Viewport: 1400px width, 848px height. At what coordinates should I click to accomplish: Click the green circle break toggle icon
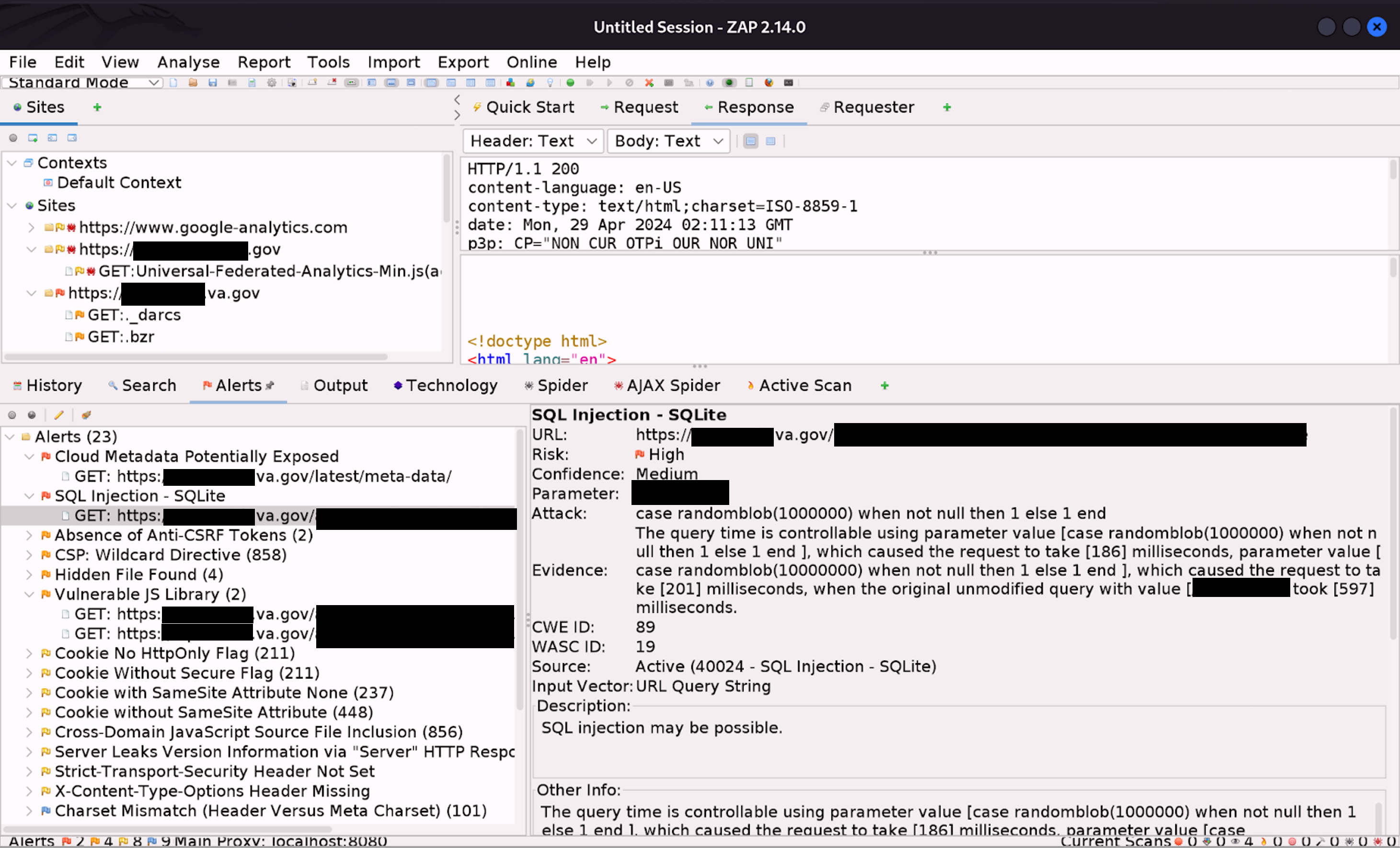[x=571, y=82]
